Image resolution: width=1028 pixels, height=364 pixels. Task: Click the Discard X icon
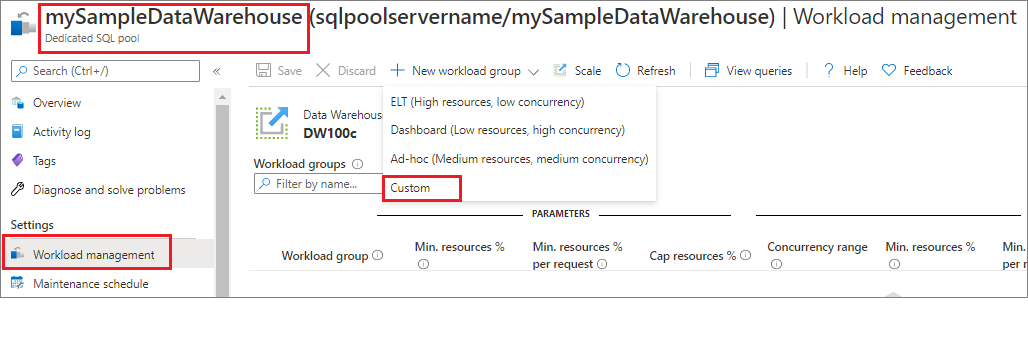(323, 71)
